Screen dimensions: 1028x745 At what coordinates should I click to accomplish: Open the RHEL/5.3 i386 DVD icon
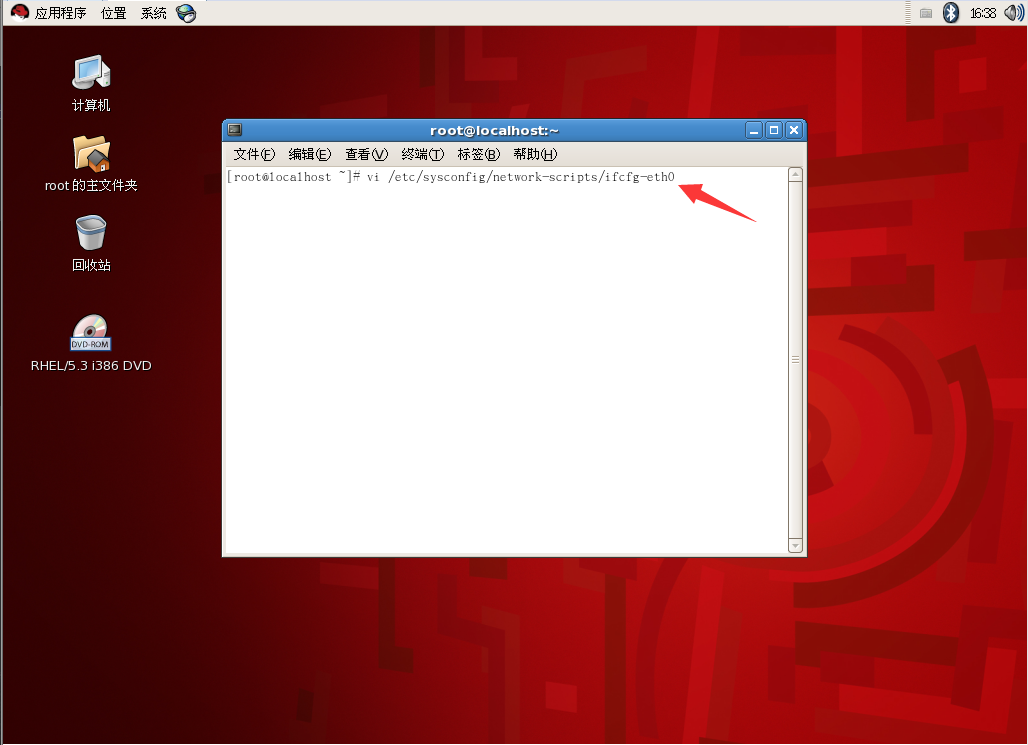coord(90,332)
